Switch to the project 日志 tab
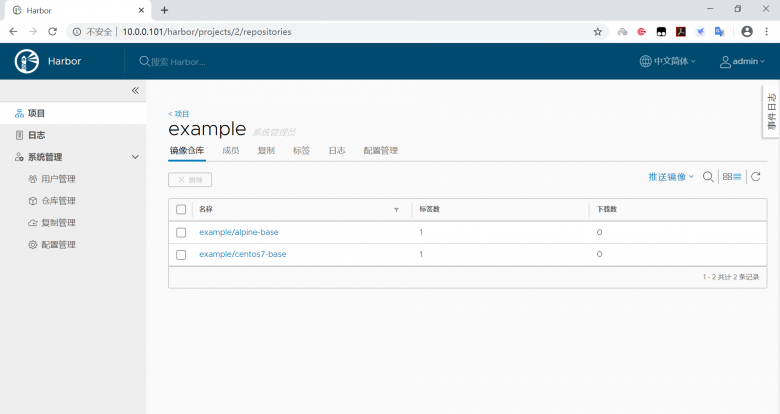The height and width of the screenshot is (414, 780). tap(337, 151)
